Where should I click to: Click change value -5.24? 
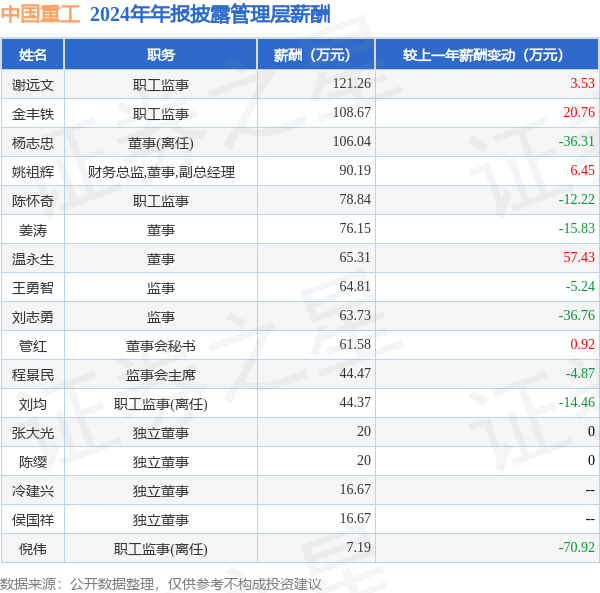pos(580,287)
